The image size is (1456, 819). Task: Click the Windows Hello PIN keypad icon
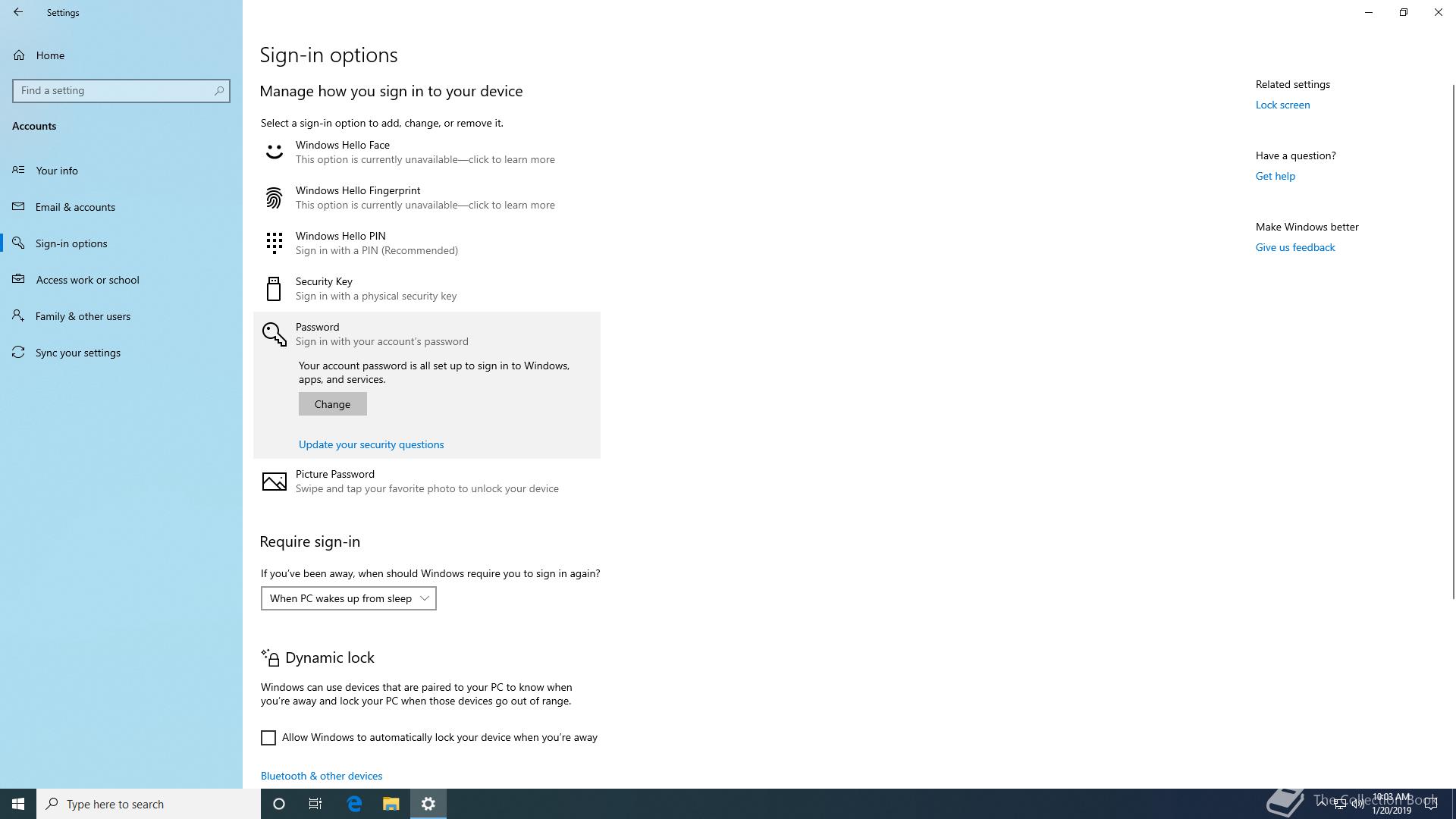tap(274, 243)
